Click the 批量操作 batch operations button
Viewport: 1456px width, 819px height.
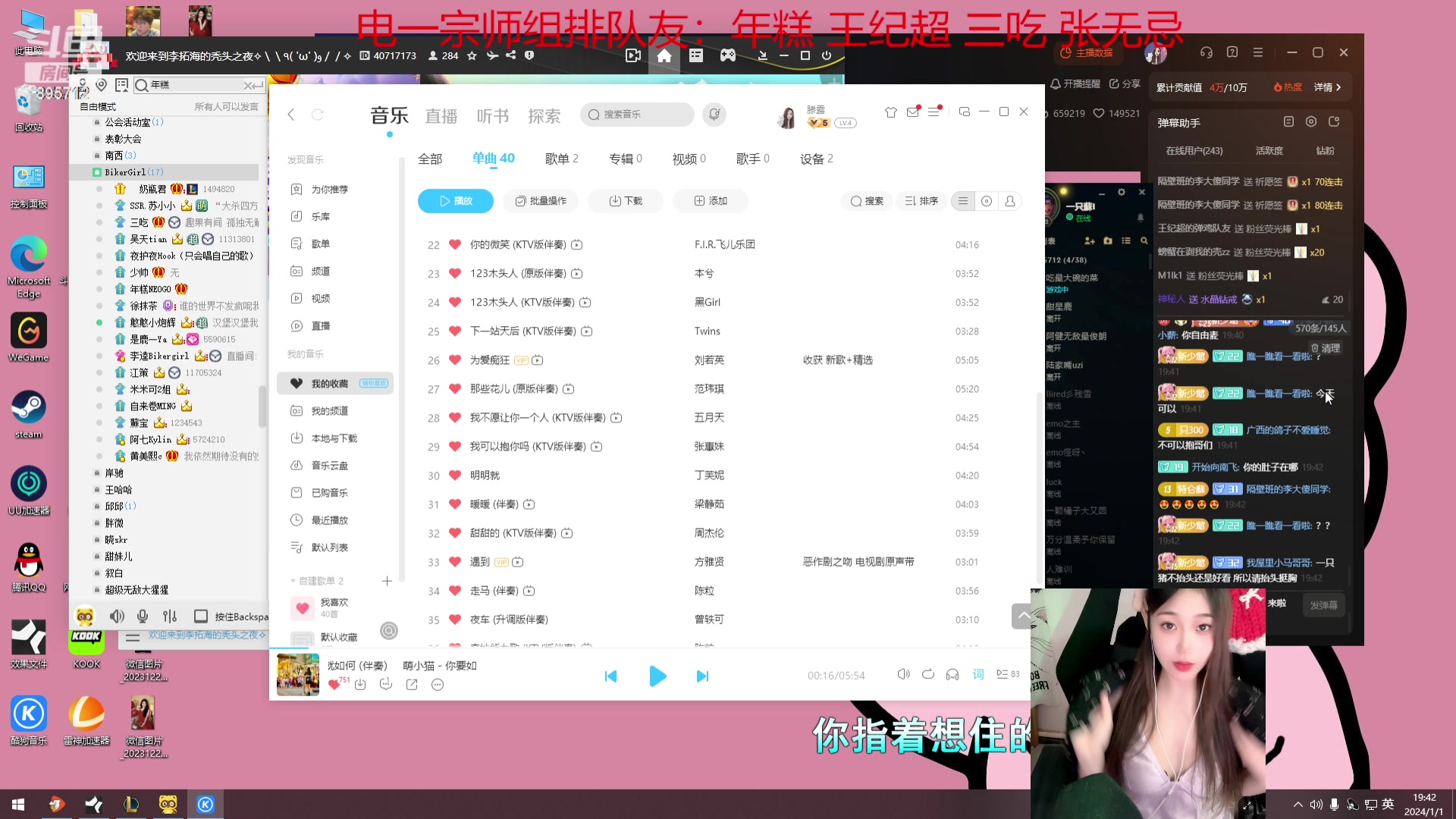pos(540,201)
